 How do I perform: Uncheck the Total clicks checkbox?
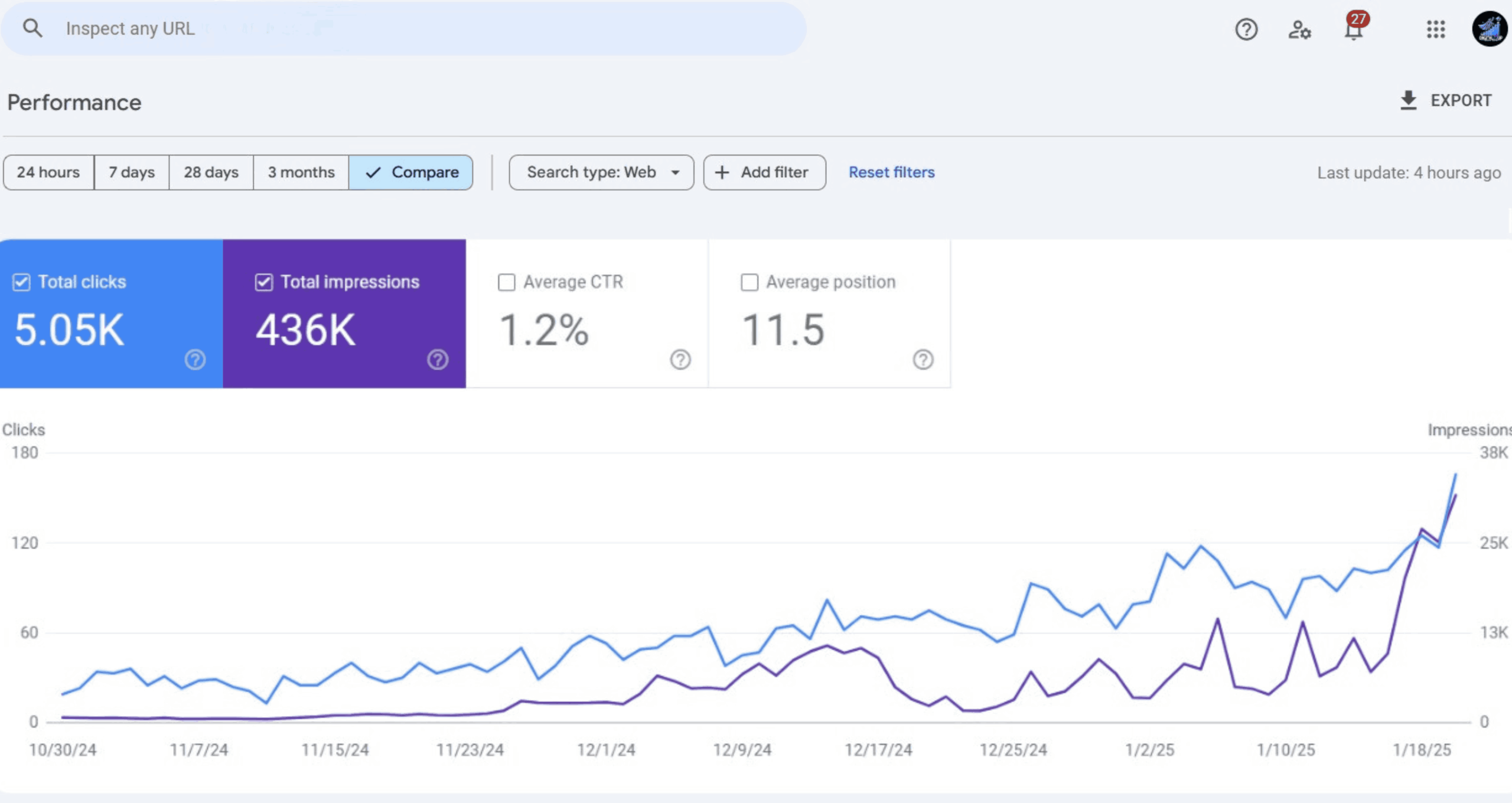pos(21,282)
